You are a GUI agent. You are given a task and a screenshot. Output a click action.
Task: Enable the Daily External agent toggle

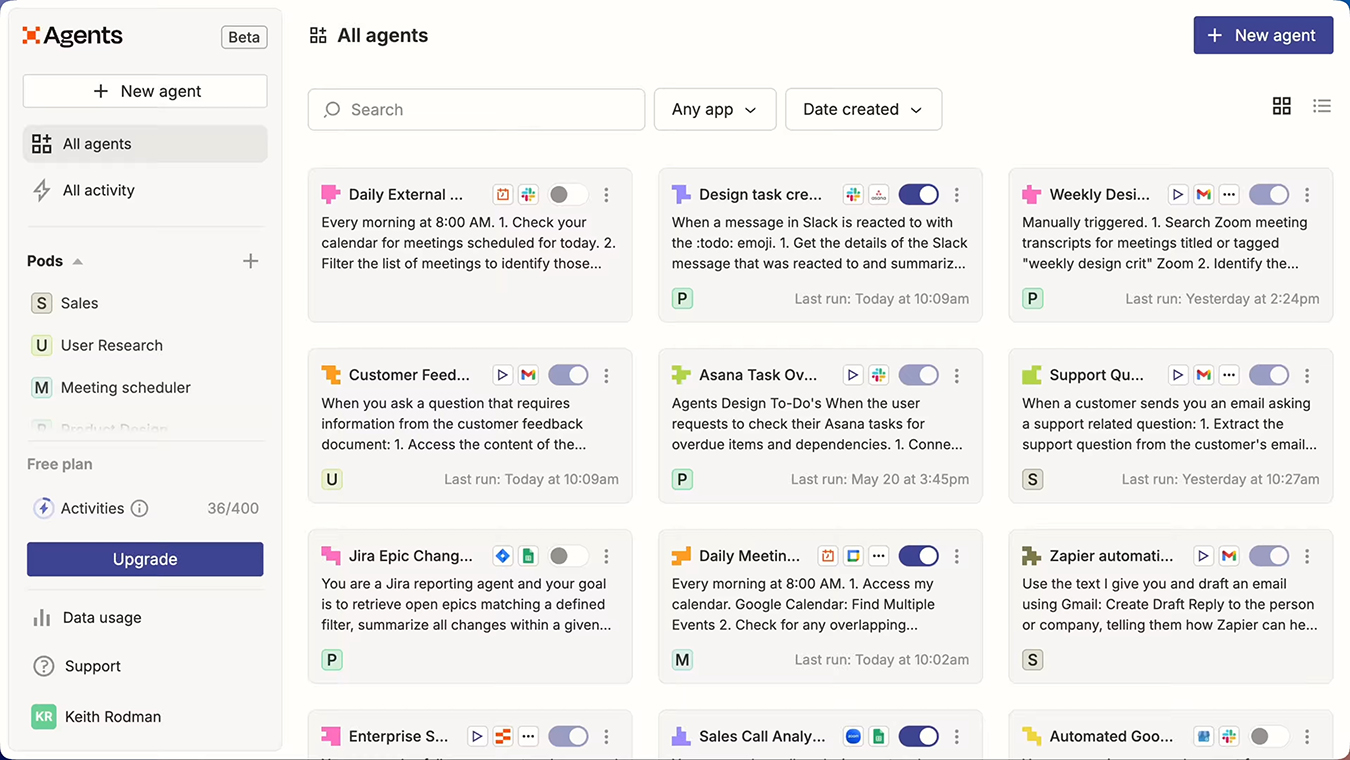[x=567, y=195]
